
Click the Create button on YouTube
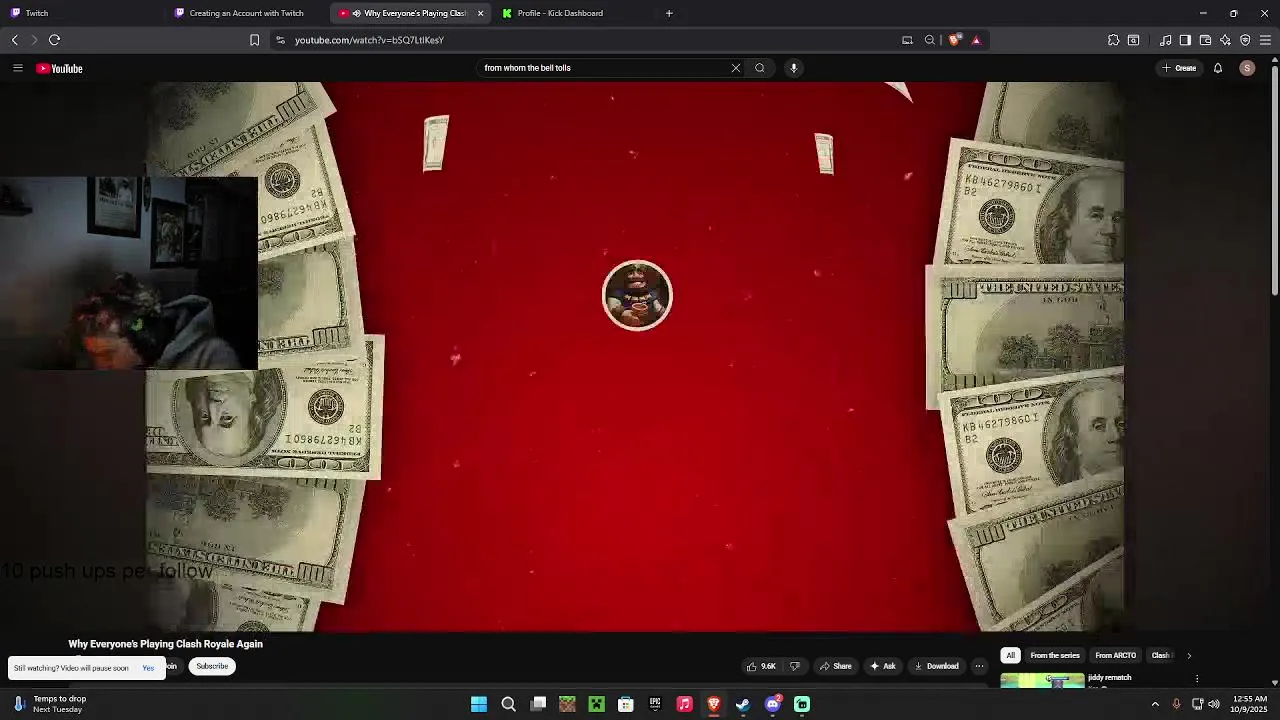coord(1179,68)
